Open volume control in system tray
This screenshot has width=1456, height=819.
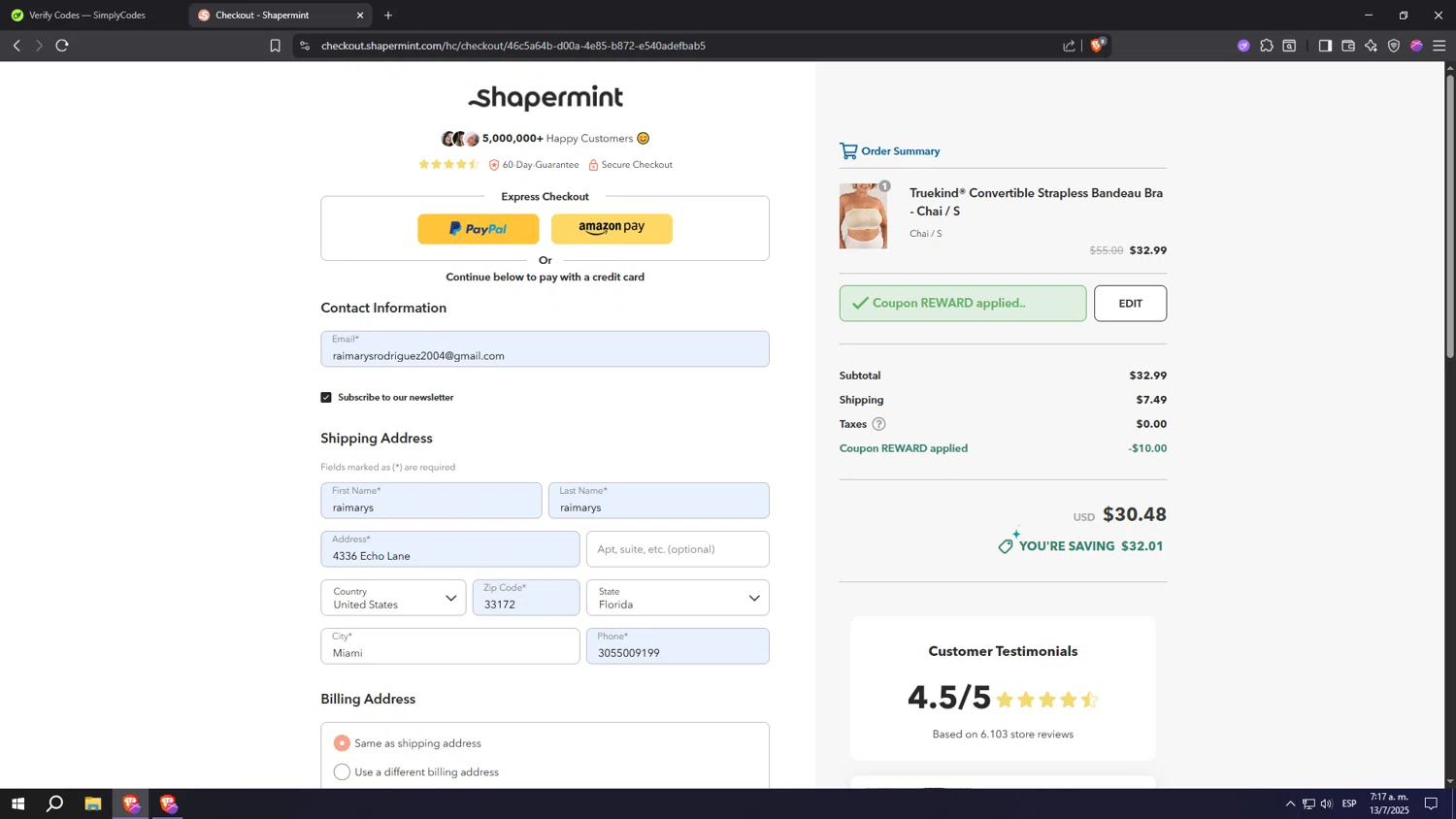1326,803
